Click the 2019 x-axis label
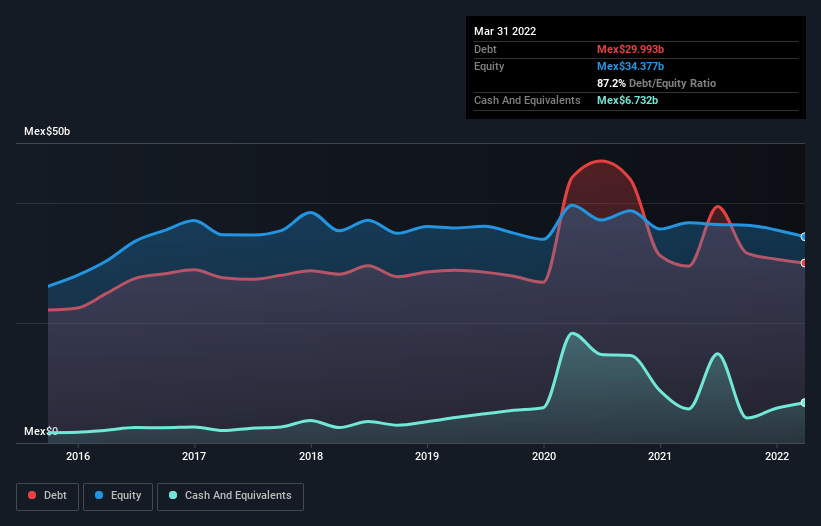This screenshot has height=526, width=821. pyautogui.click(x=427, y=456)
